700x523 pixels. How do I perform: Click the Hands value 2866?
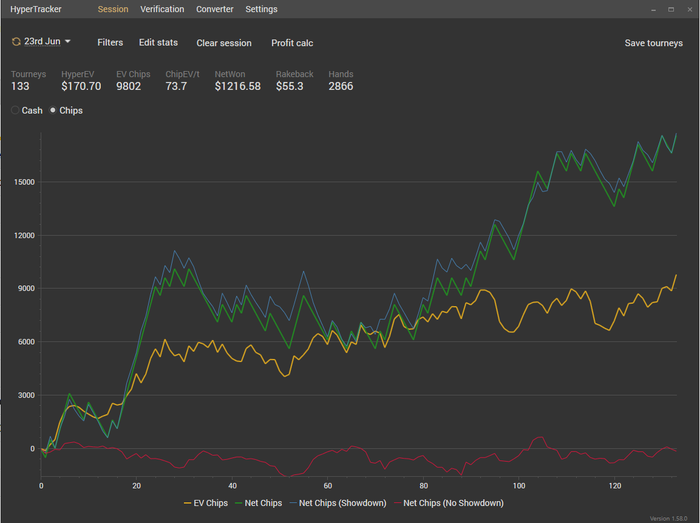pos(341,86)
